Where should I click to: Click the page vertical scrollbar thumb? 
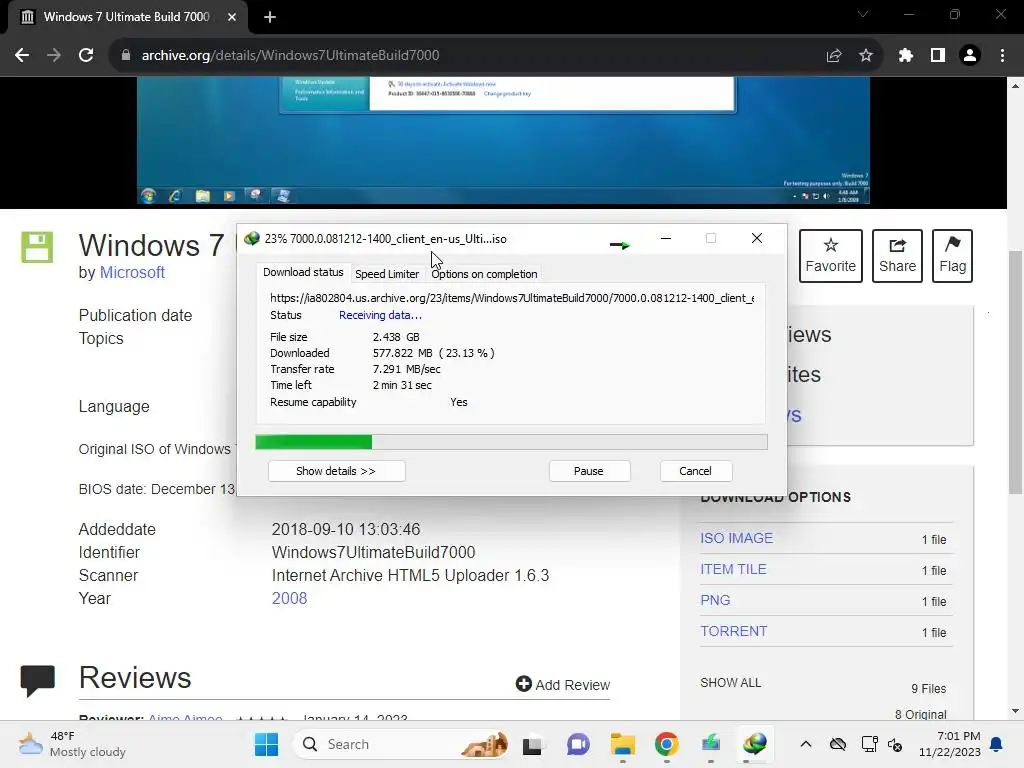(1016, 372)
